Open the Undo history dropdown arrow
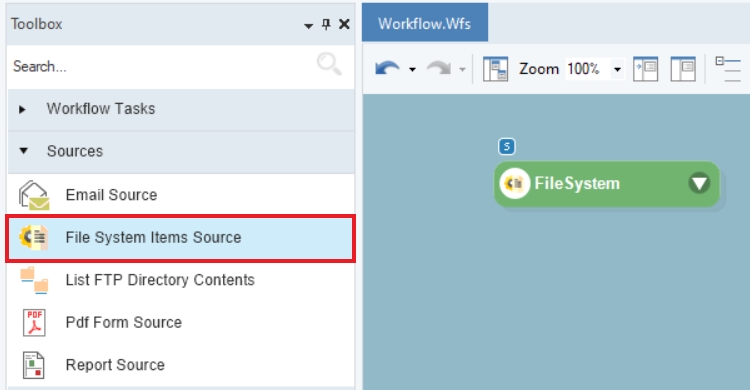 click(x=412, y=70)
